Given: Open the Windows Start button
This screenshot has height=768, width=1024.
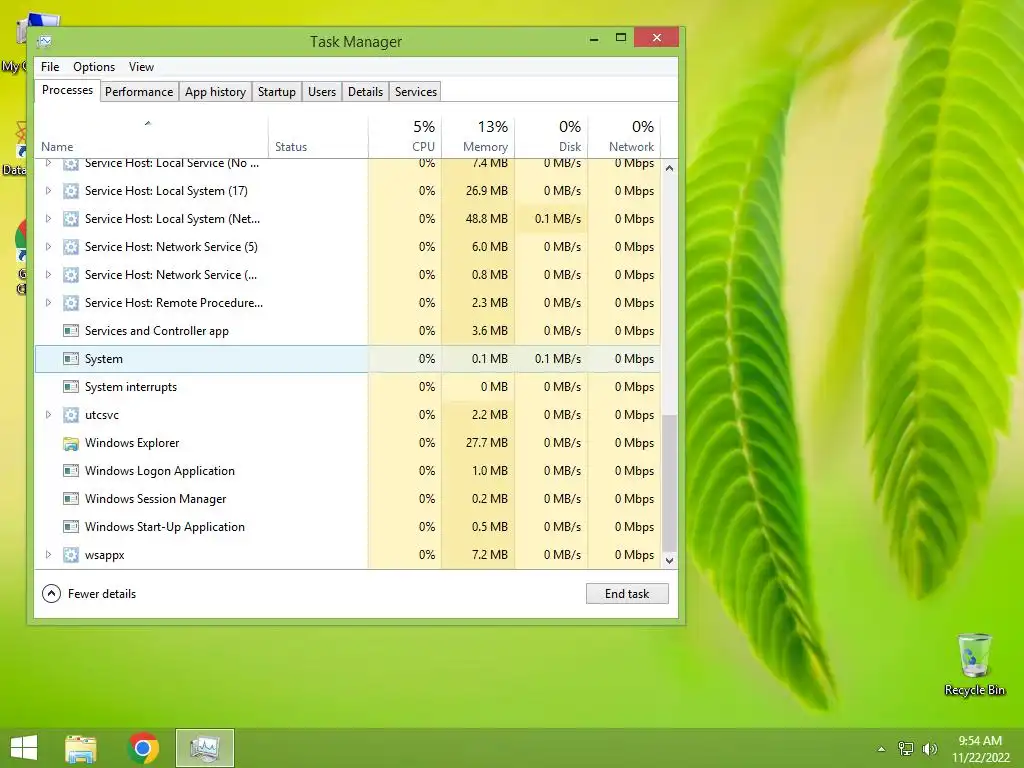Looking at the screenshot, I should (24, 748).
